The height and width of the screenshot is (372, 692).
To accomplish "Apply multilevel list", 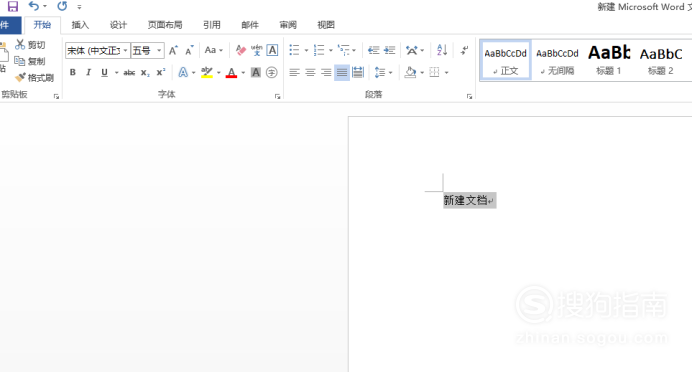I will pos(344,50).
